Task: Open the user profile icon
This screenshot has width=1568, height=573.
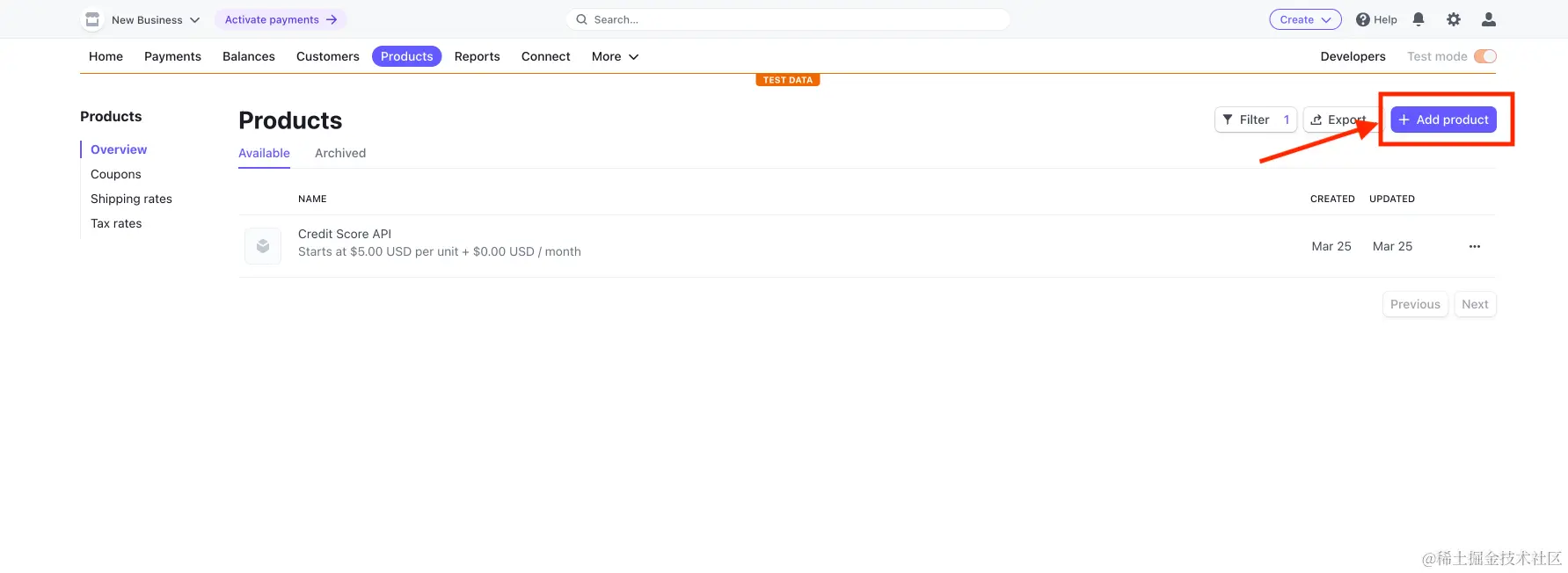Action: (x=1489, y=19)
